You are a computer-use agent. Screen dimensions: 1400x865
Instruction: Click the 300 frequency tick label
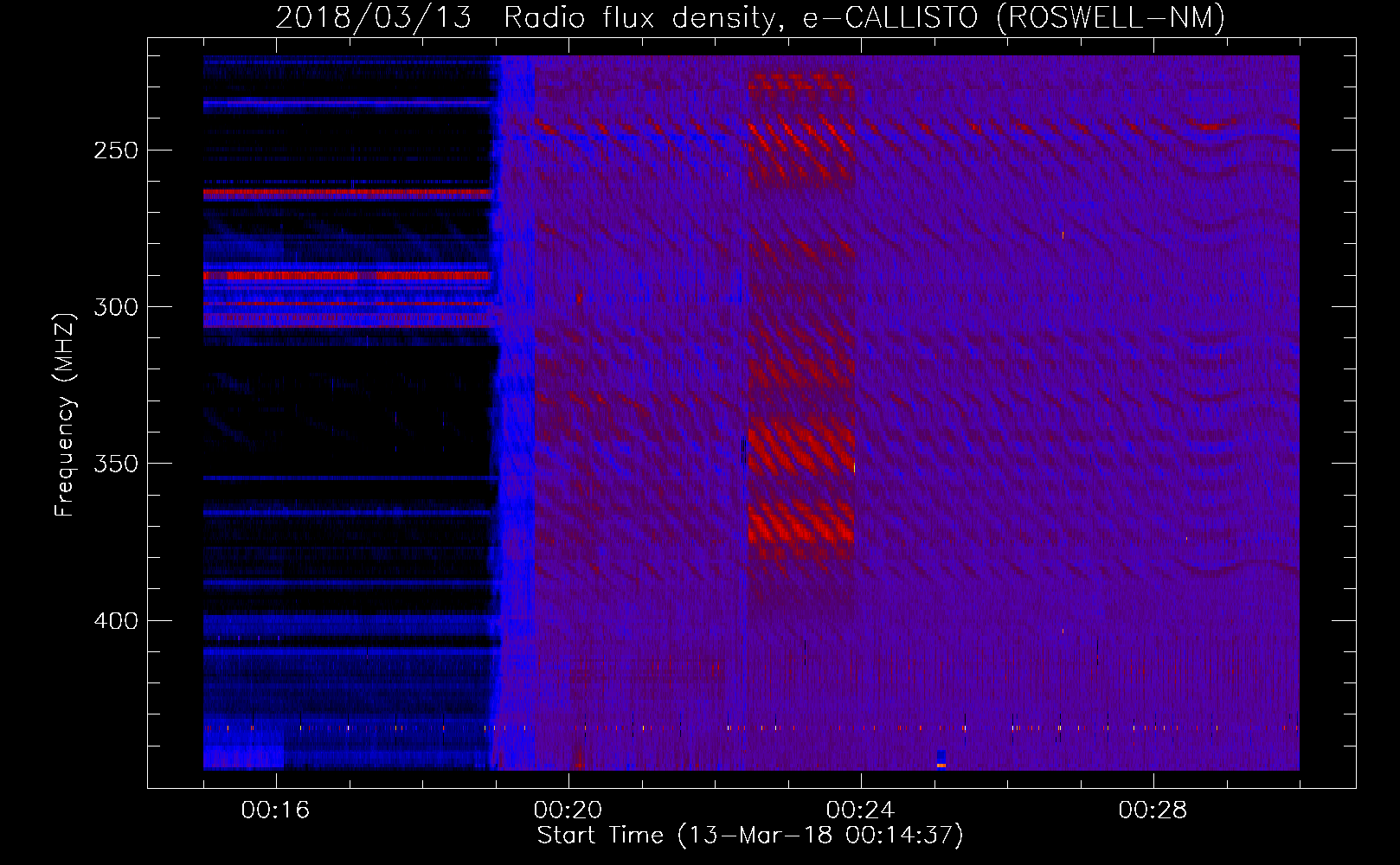coord(116,307)
